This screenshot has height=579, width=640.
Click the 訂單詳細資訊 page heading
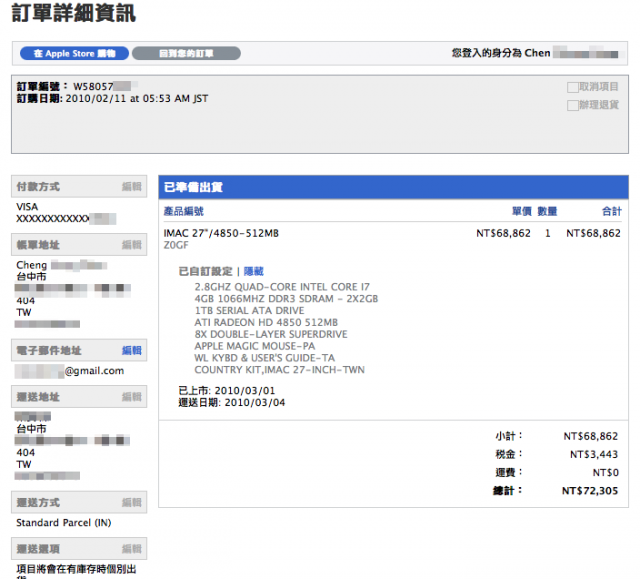73,12
